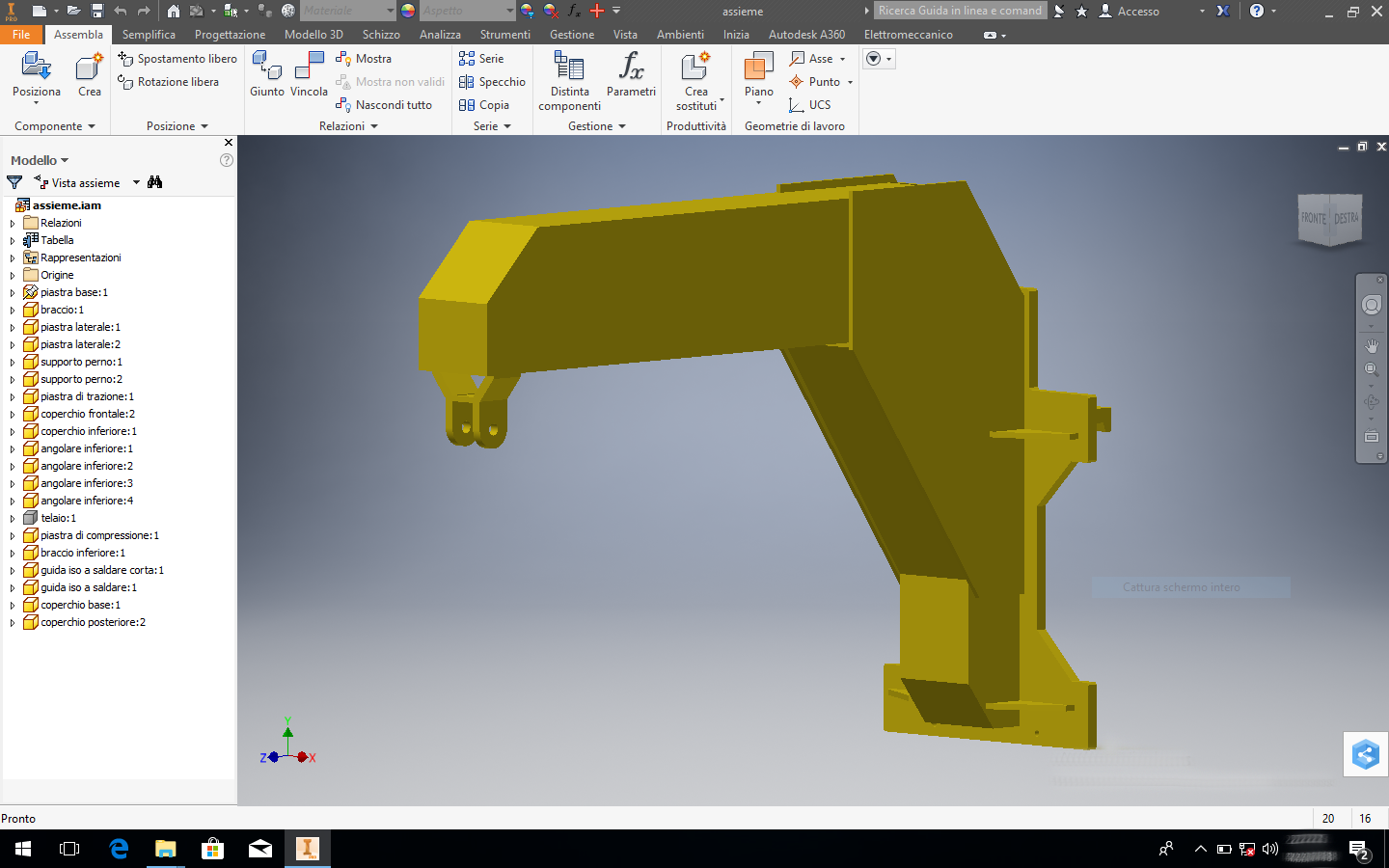Select the Serie pattern tool
This screenshot has height=868, width=1389.
pyautogui.click(x=481, y=59)
